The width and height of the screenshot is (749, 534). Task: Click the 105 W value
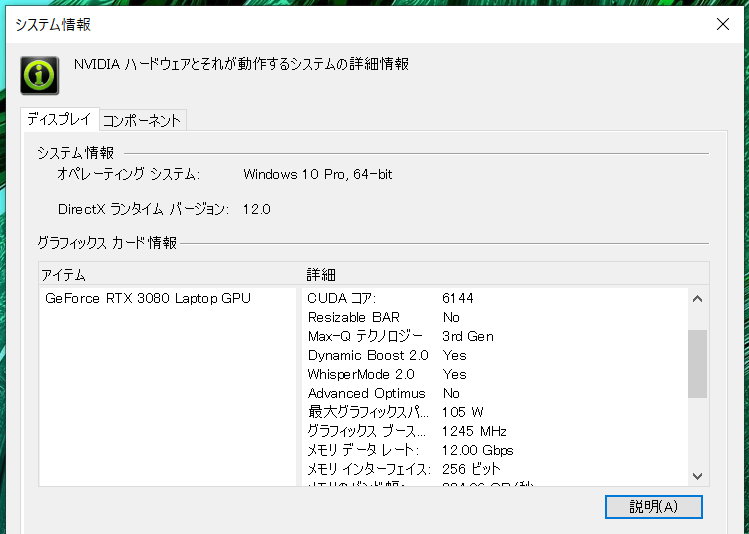[x=462, y=412]
